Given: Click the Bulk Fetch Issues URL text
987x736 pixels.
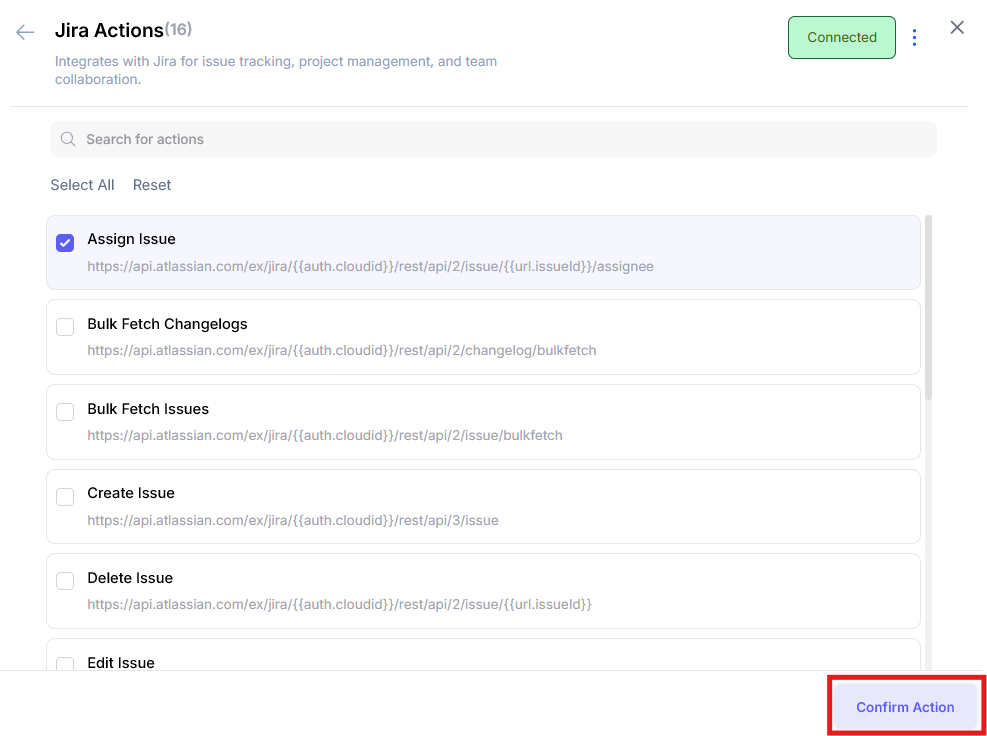Looking at the screenshot, I should tap(324, 436).
